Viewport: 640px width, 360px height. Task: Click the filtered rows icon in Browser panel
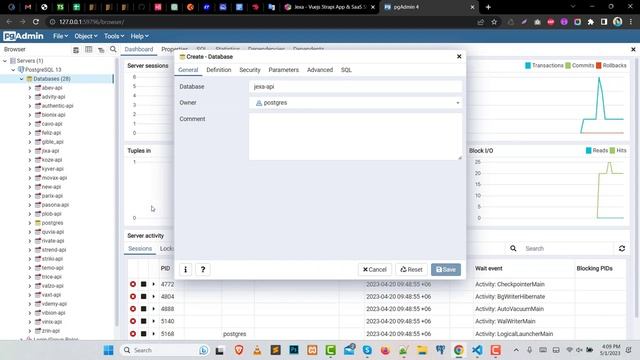101,49
